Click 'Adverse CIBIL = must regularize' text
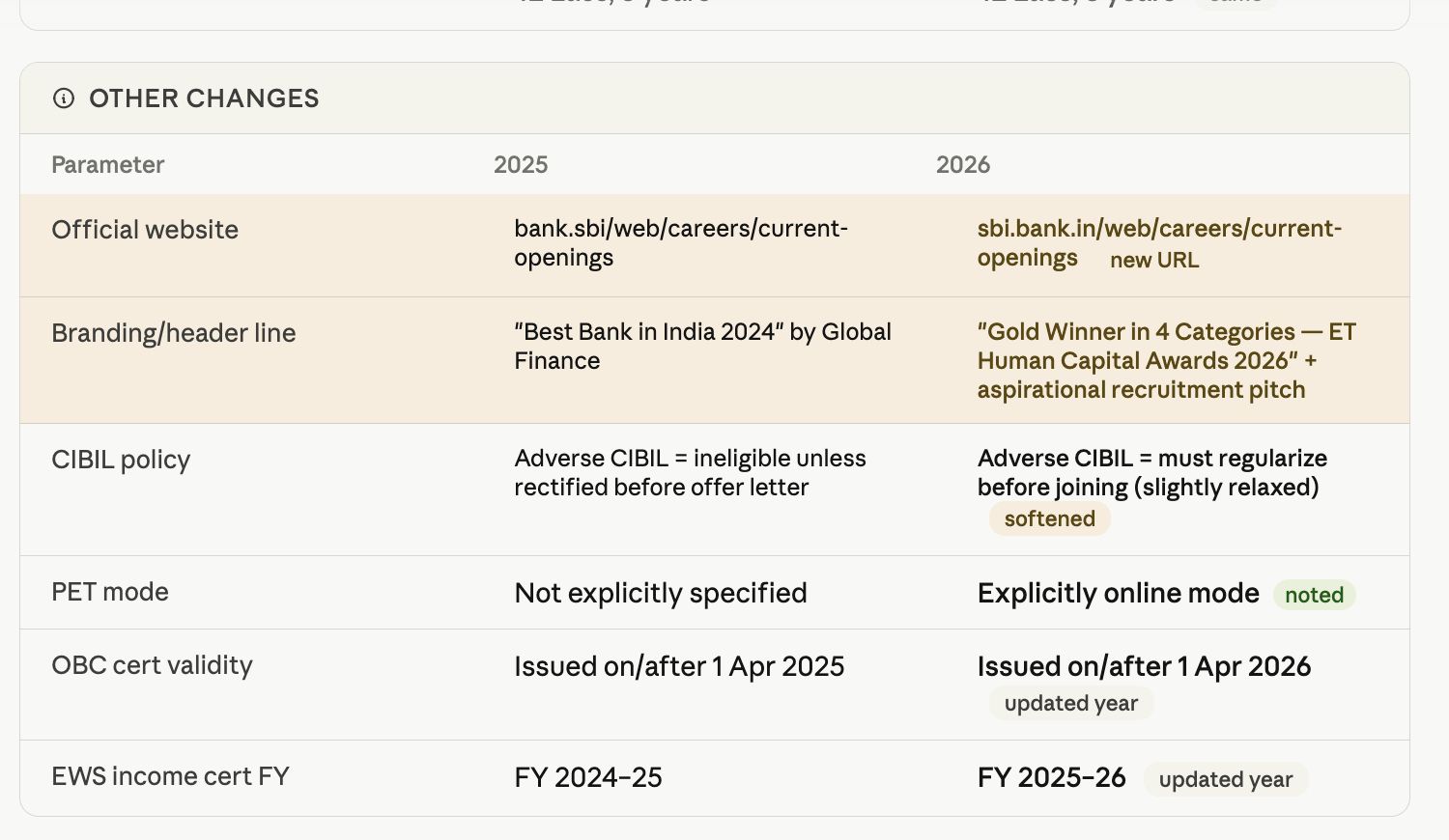The image size is (1449, 840). pyautogui.click(x=1152, y=473)
